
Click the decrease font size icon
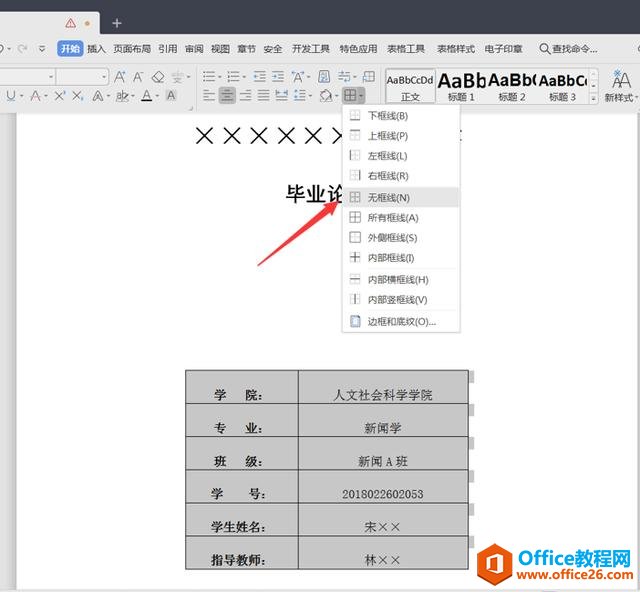138,76
